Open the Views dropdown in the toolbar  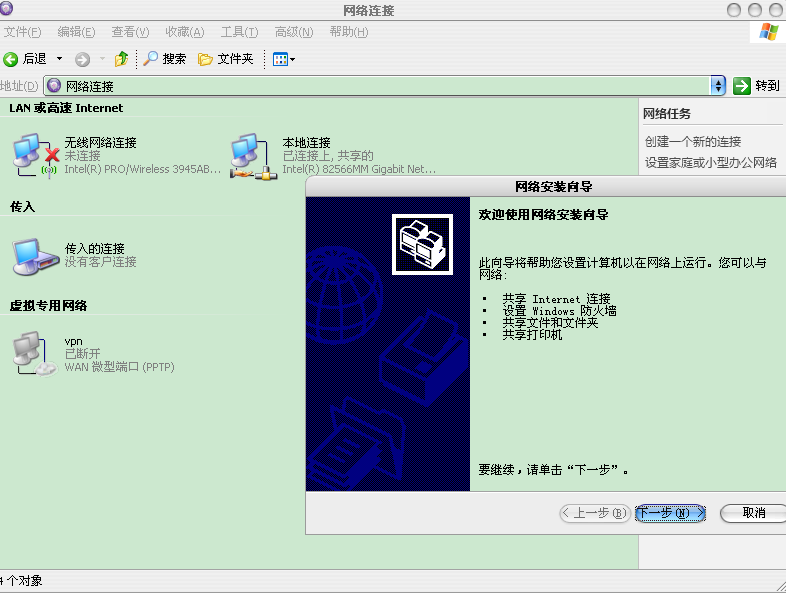284,59
